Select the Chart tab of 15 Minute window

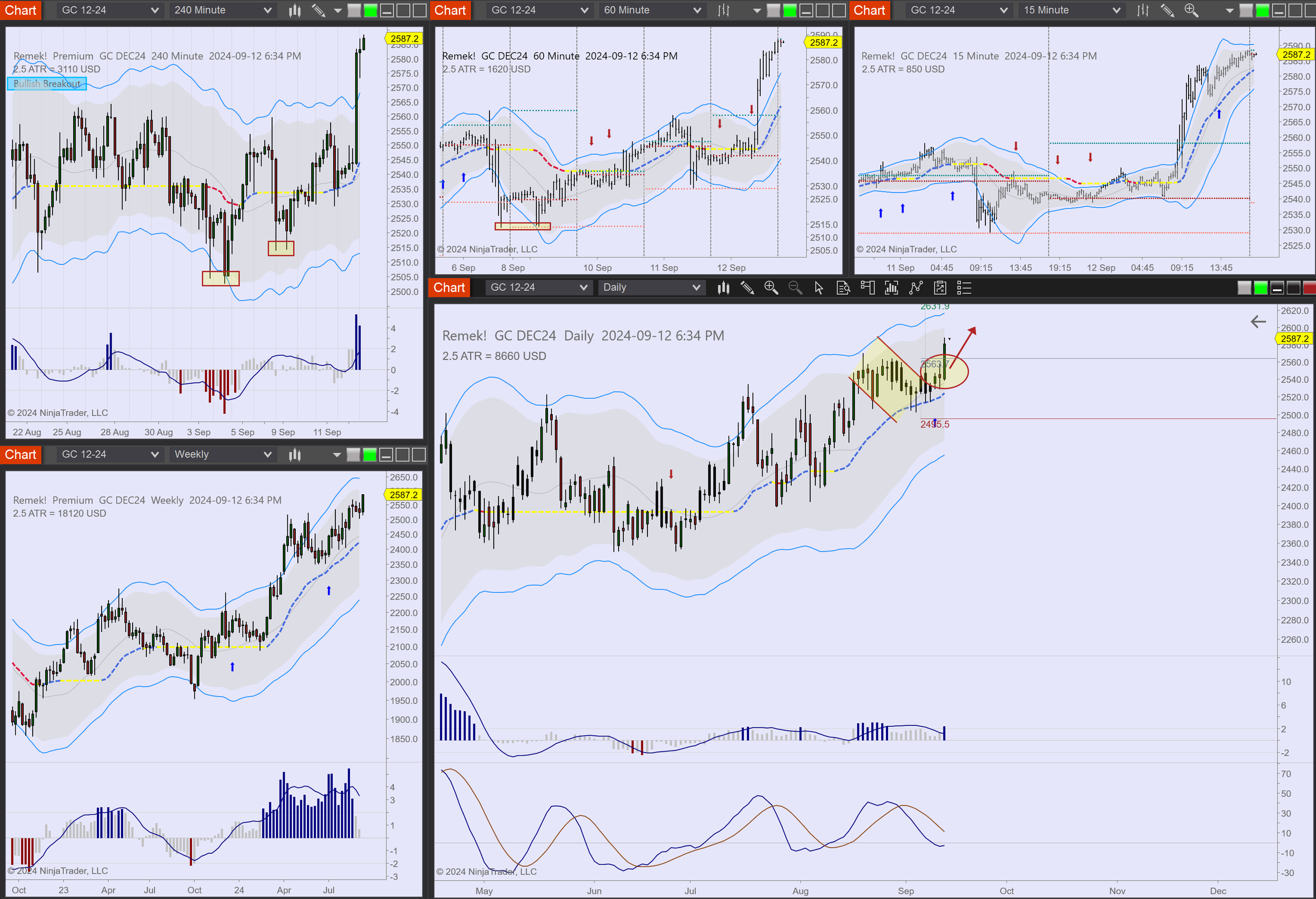tap(869, 10)
